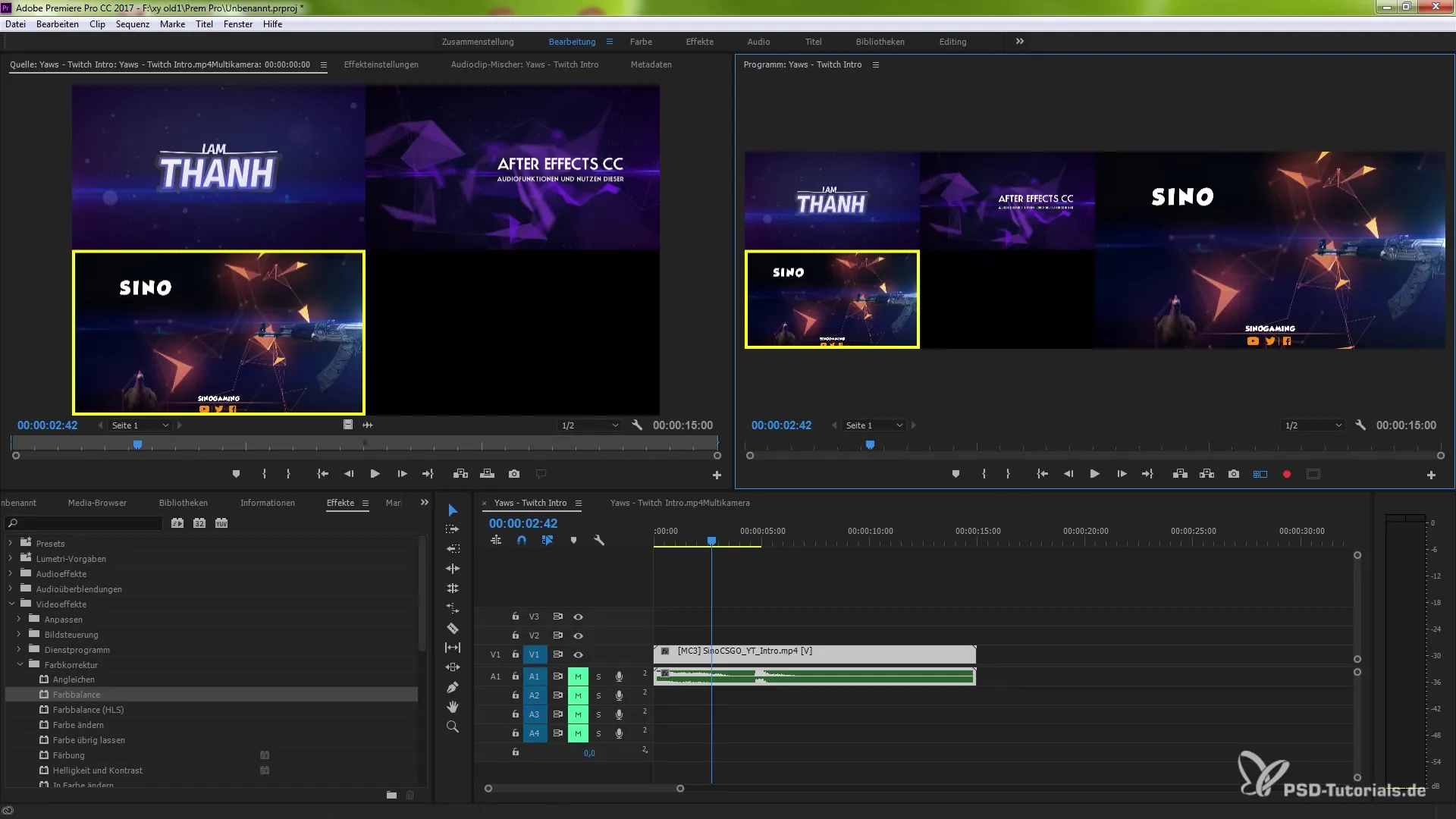Collapse the Farbkorrektur folder
The image size is (1456, 819).
point(20,664)
